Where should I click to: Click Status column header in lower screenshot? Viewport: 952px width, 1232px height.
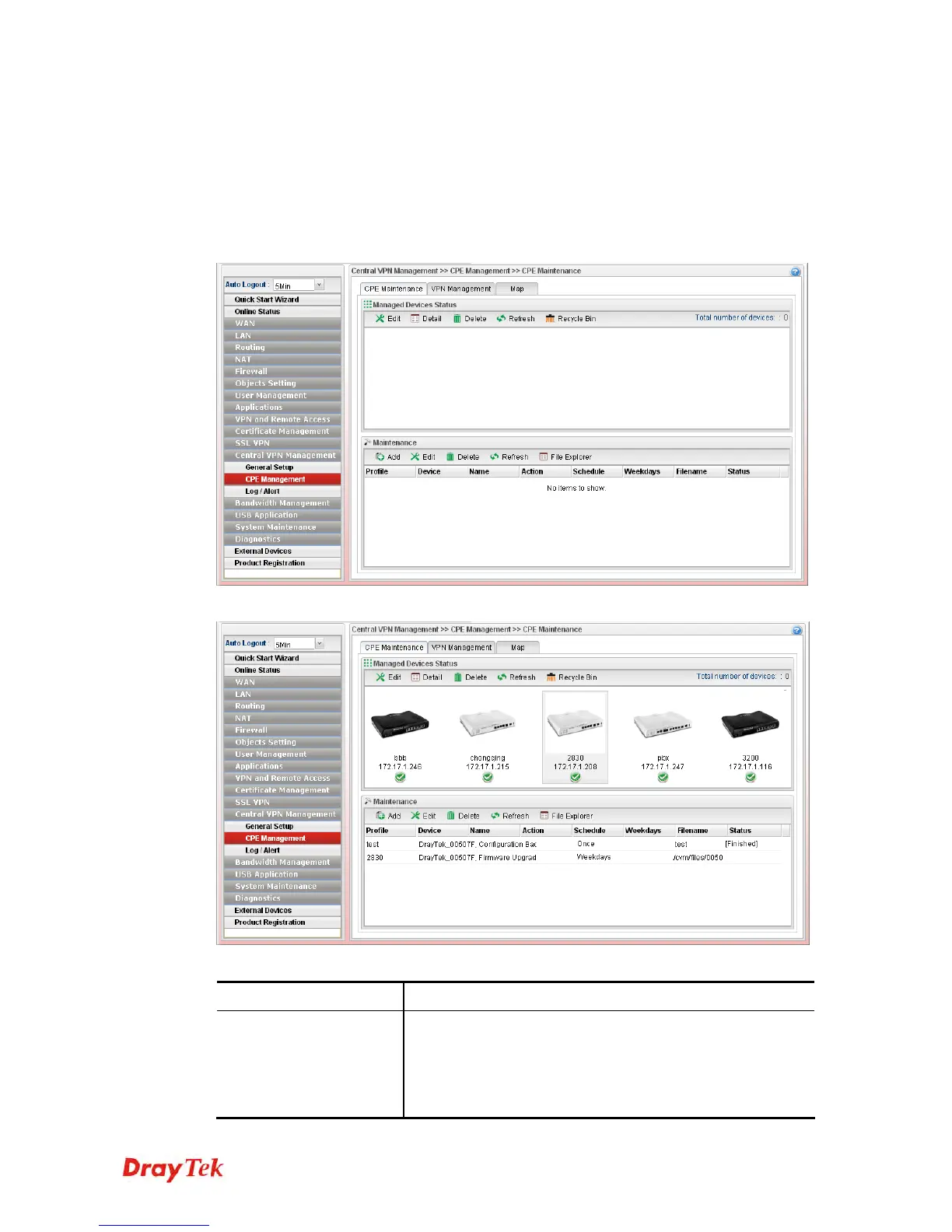coord(754,831)
